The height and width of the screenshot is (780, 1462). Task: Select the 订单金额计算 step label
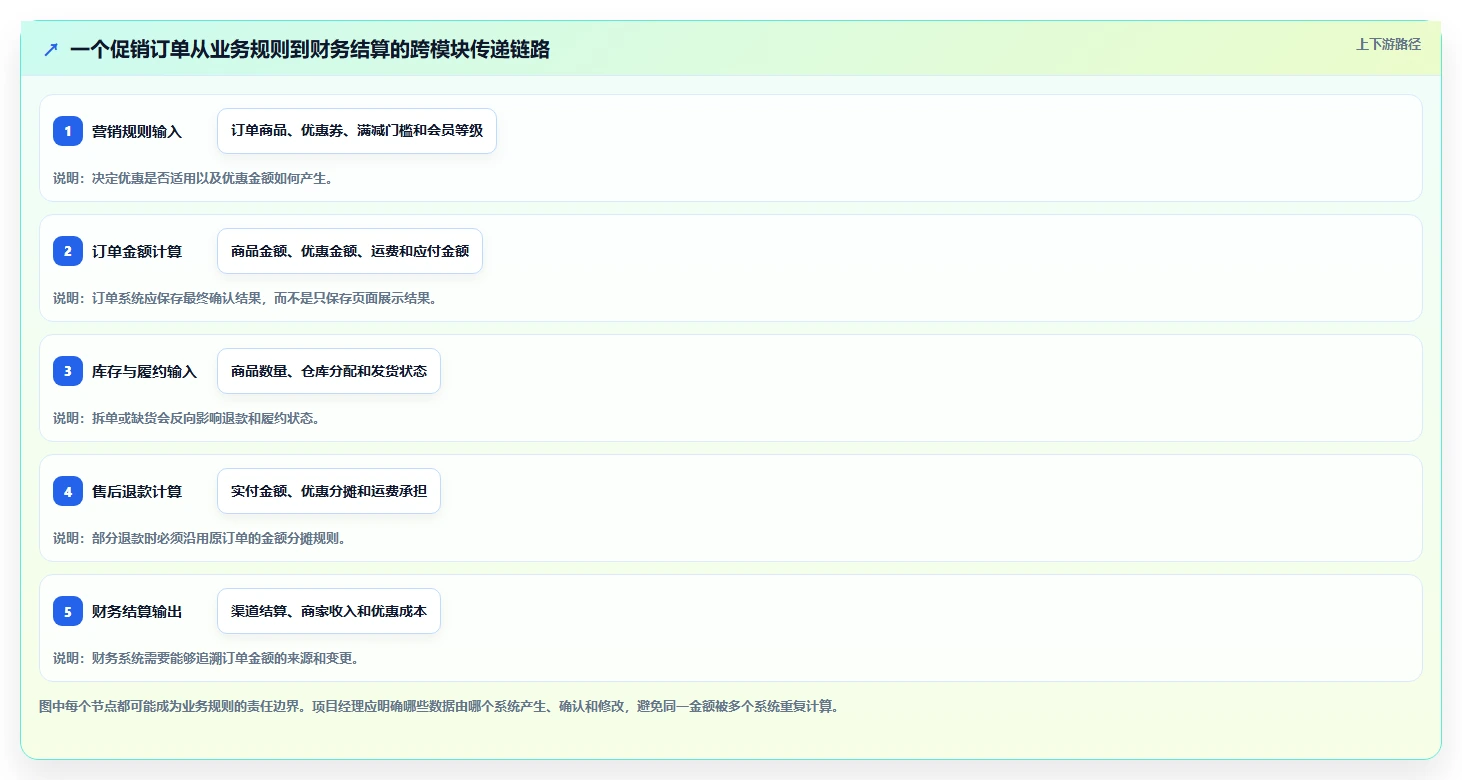coord(137,251)
